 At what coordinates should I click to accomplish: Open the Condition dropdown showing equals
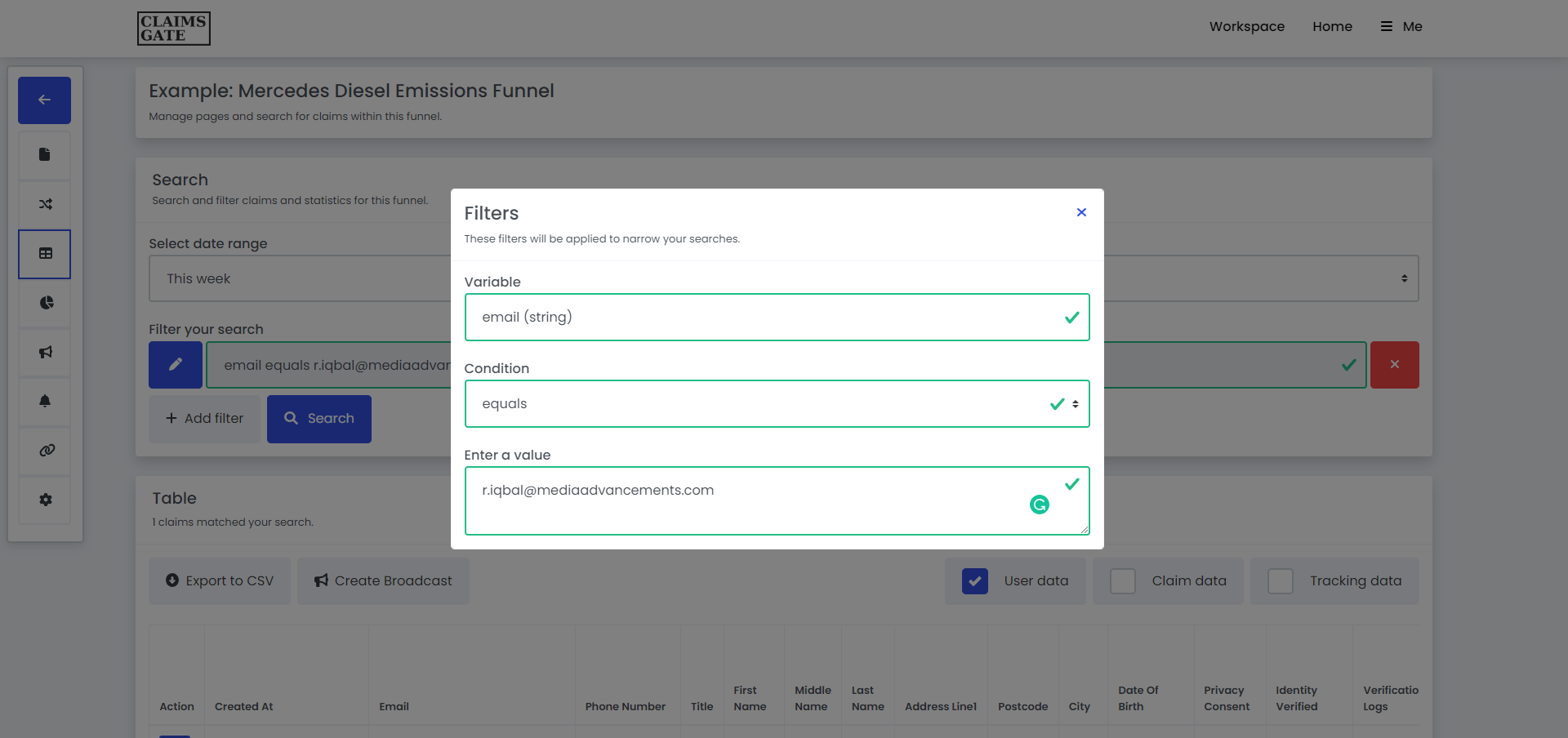pyautogui.click(x=776, y=403)
